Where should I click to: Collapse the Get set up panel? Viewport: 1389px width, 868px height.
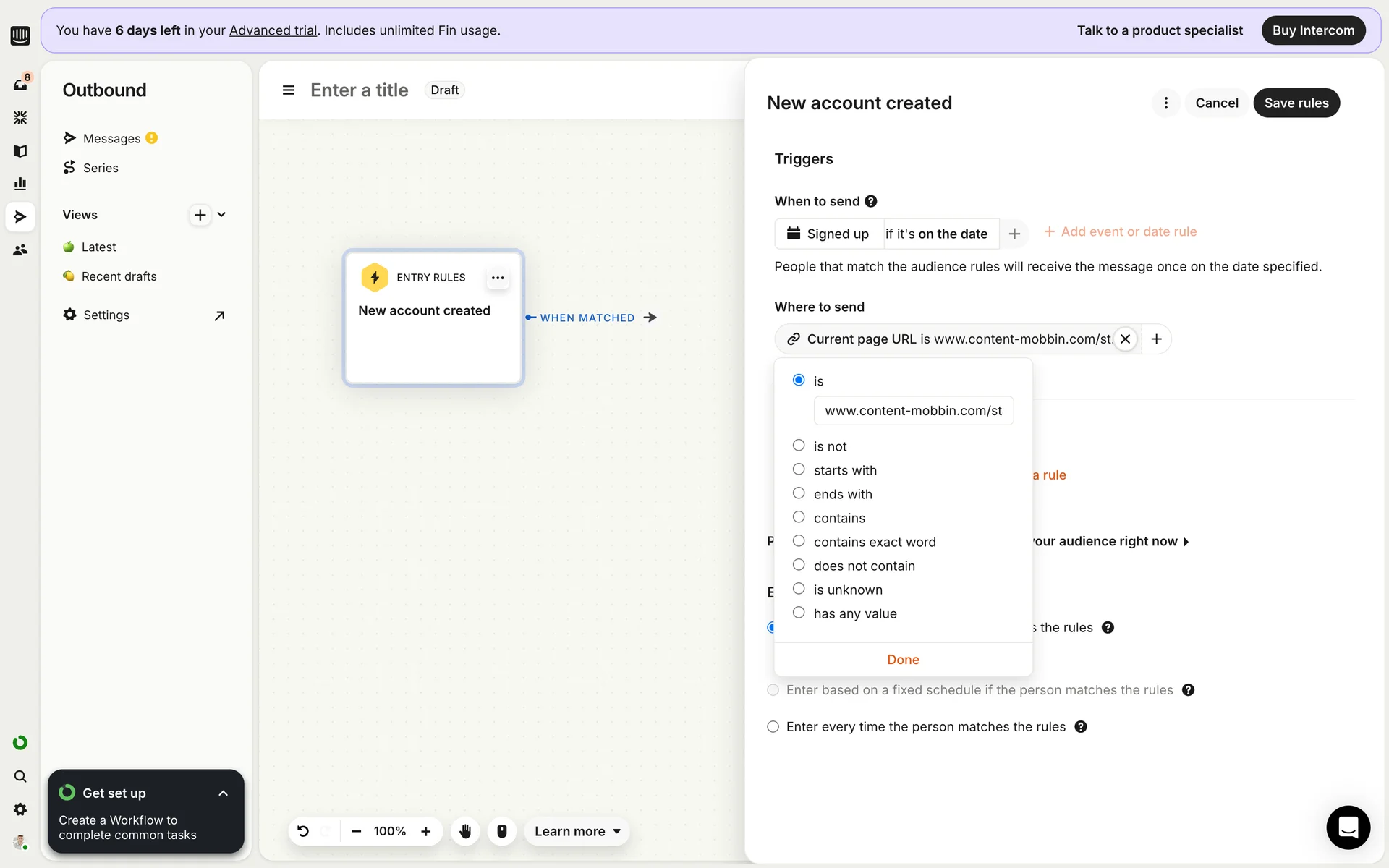click(223, 793)
